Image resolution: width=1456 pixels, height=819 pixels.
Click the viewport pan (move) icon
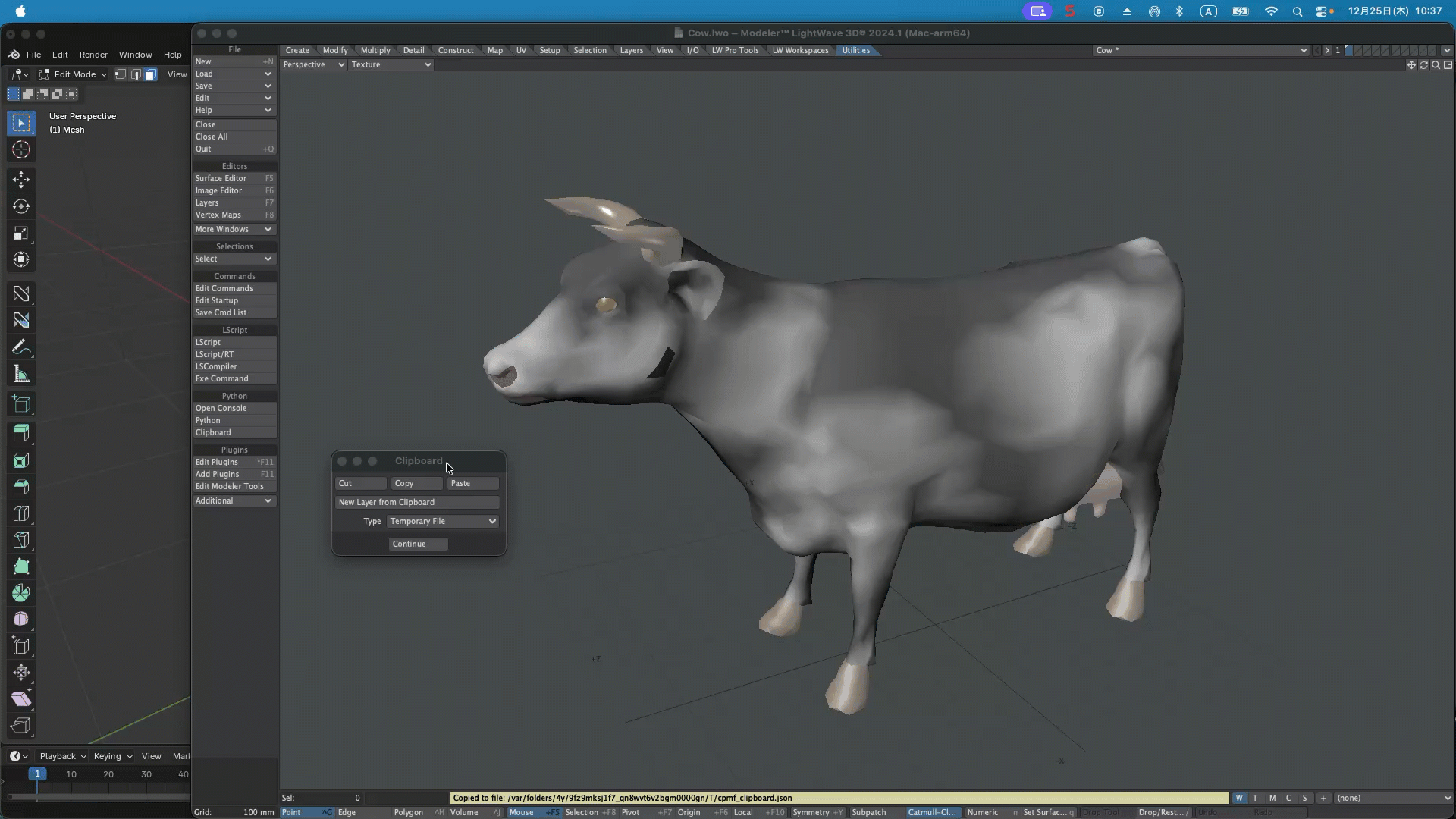coord(1411,65)
